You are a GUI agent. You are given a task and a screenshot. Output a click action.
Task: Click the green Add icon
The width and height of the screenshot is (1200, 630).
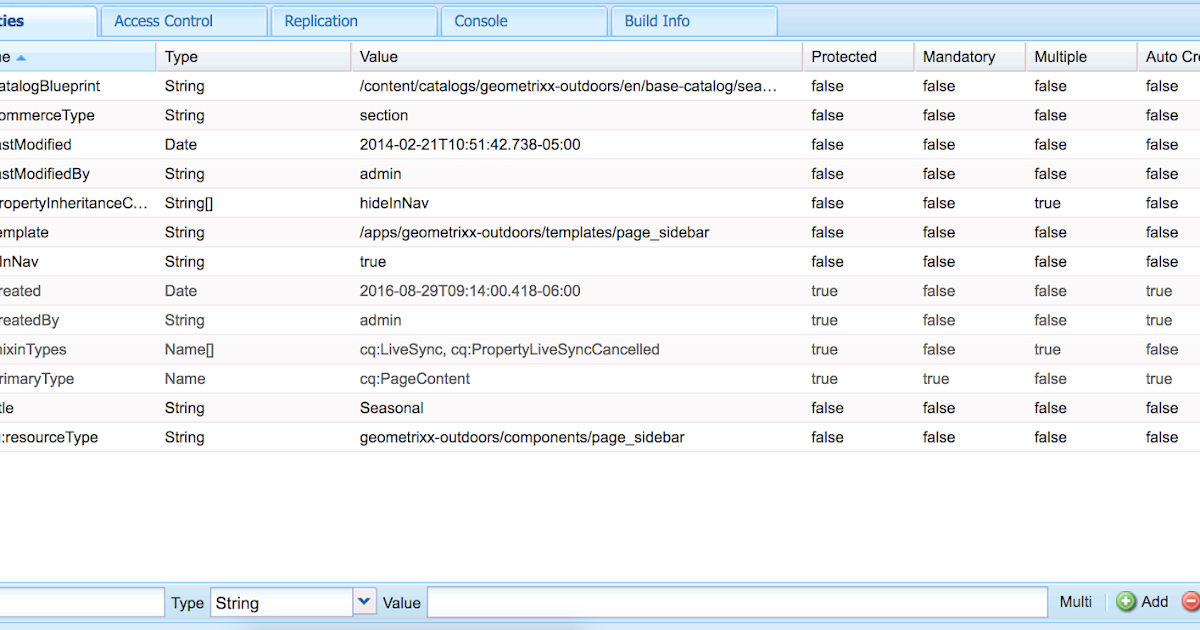tap(1127, 601)
